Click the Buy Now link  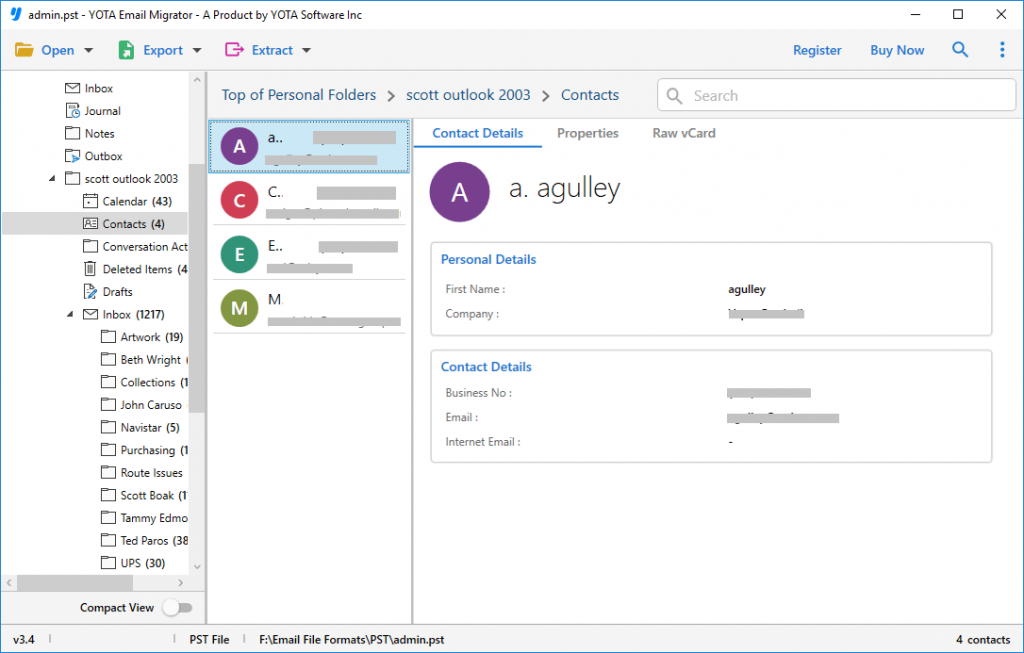click(x=896, y=49)
